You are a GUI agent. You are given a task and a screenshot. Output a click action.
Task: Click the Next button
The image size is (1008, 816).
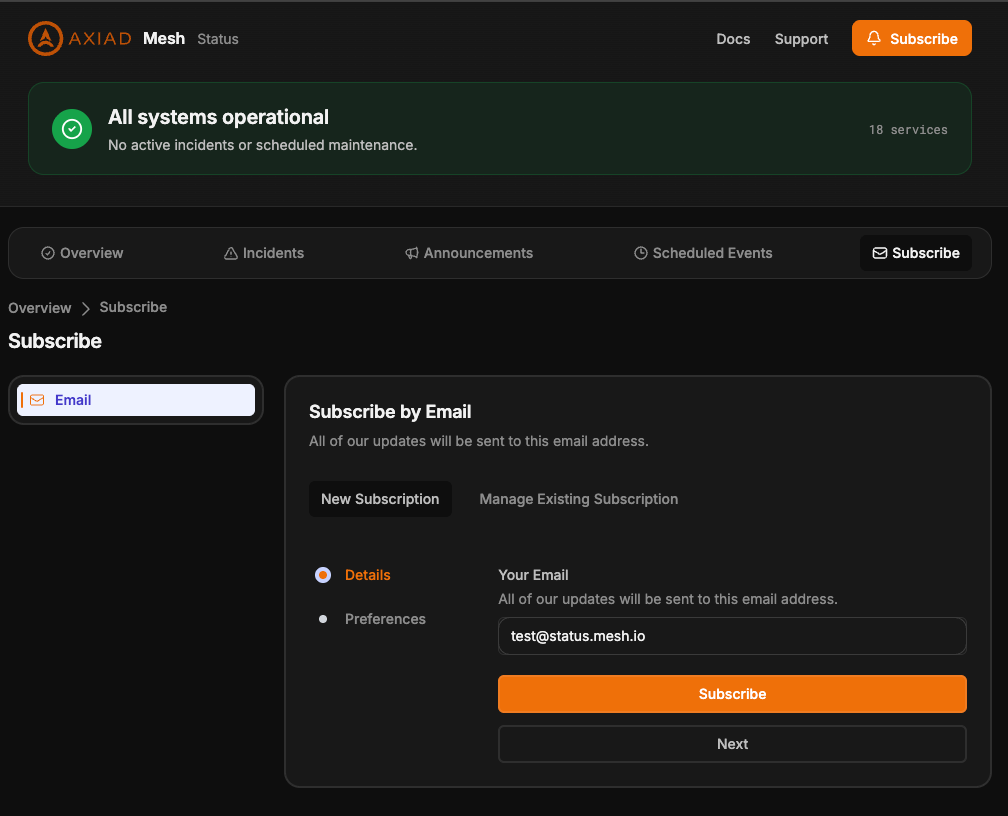(732, 744)
